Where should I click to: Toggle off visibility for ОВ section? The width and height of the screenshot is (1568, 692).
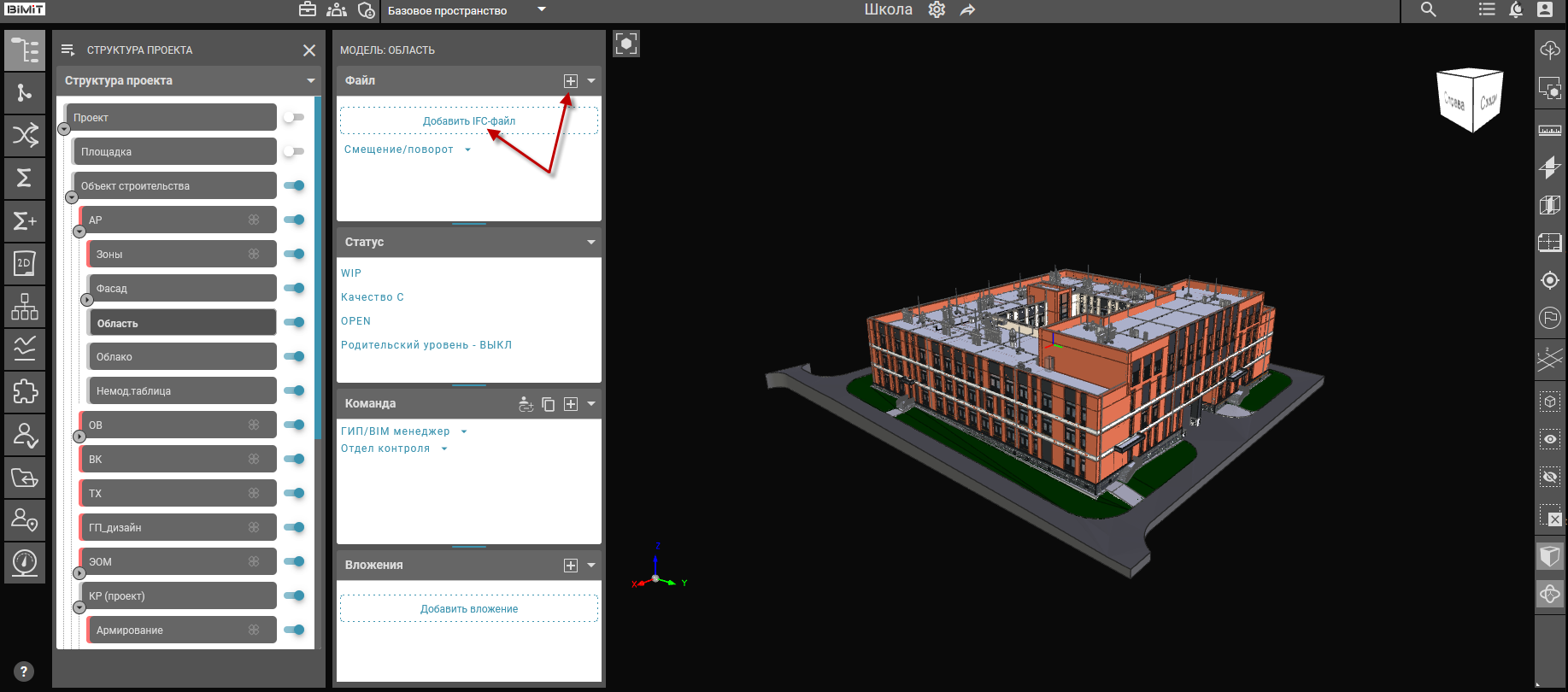[294, 425]
